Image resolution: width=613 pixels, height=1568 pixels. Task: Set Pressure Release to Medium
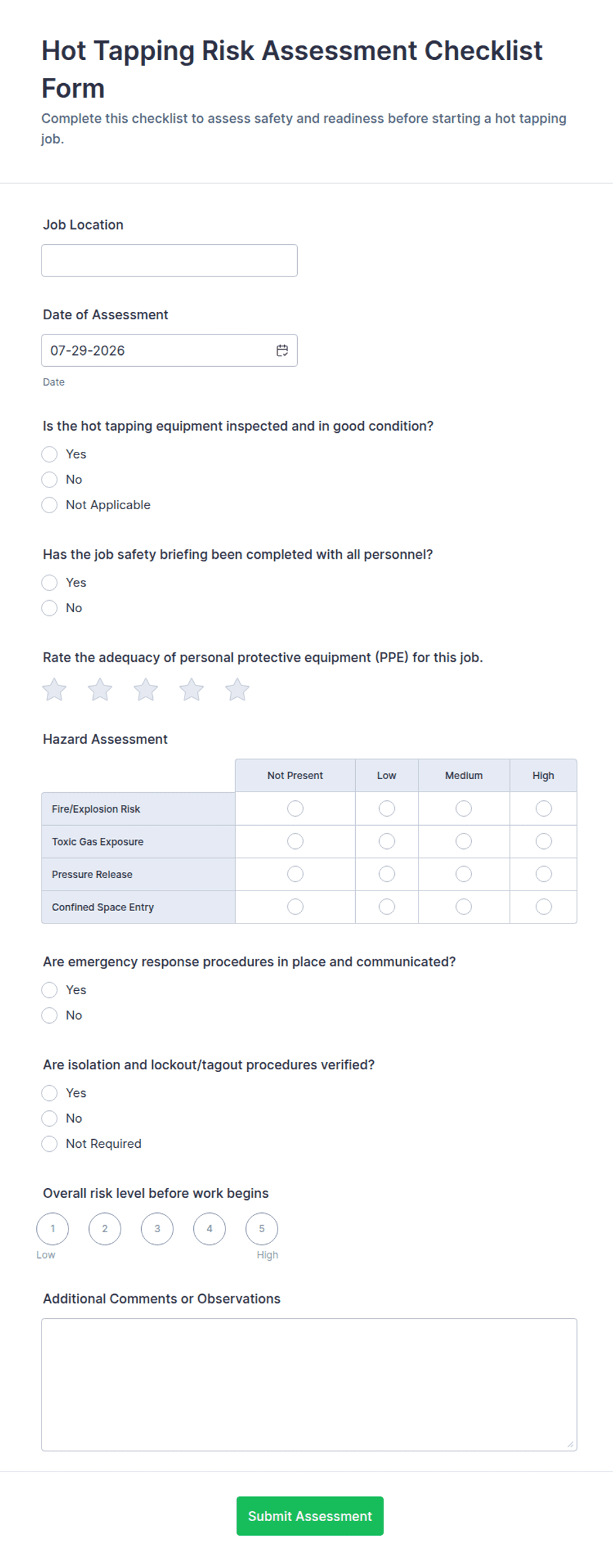[x=463, y=874]
